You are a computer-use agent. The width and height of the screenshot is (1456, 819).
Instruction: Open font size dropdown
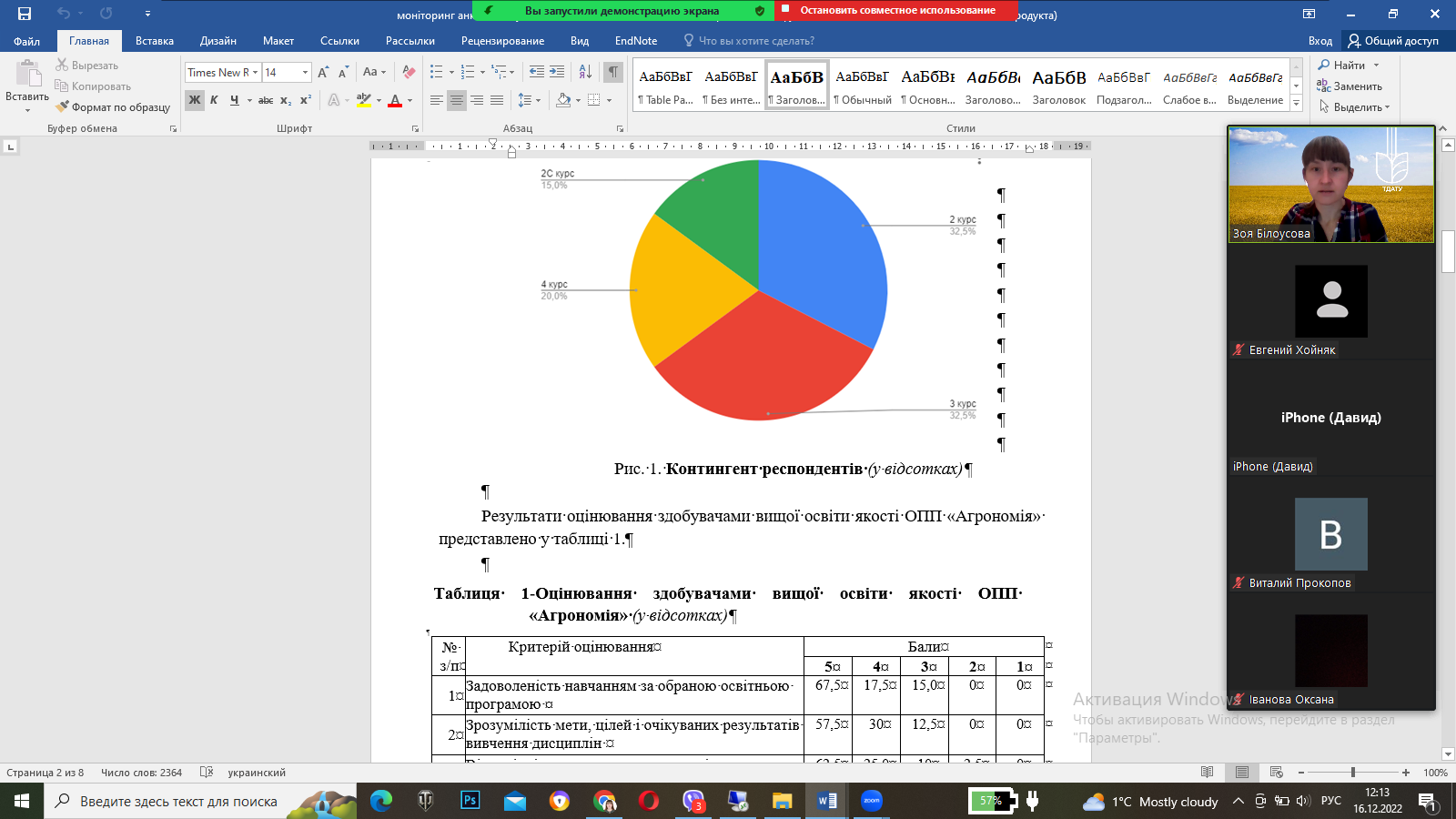tap(305, 72)
